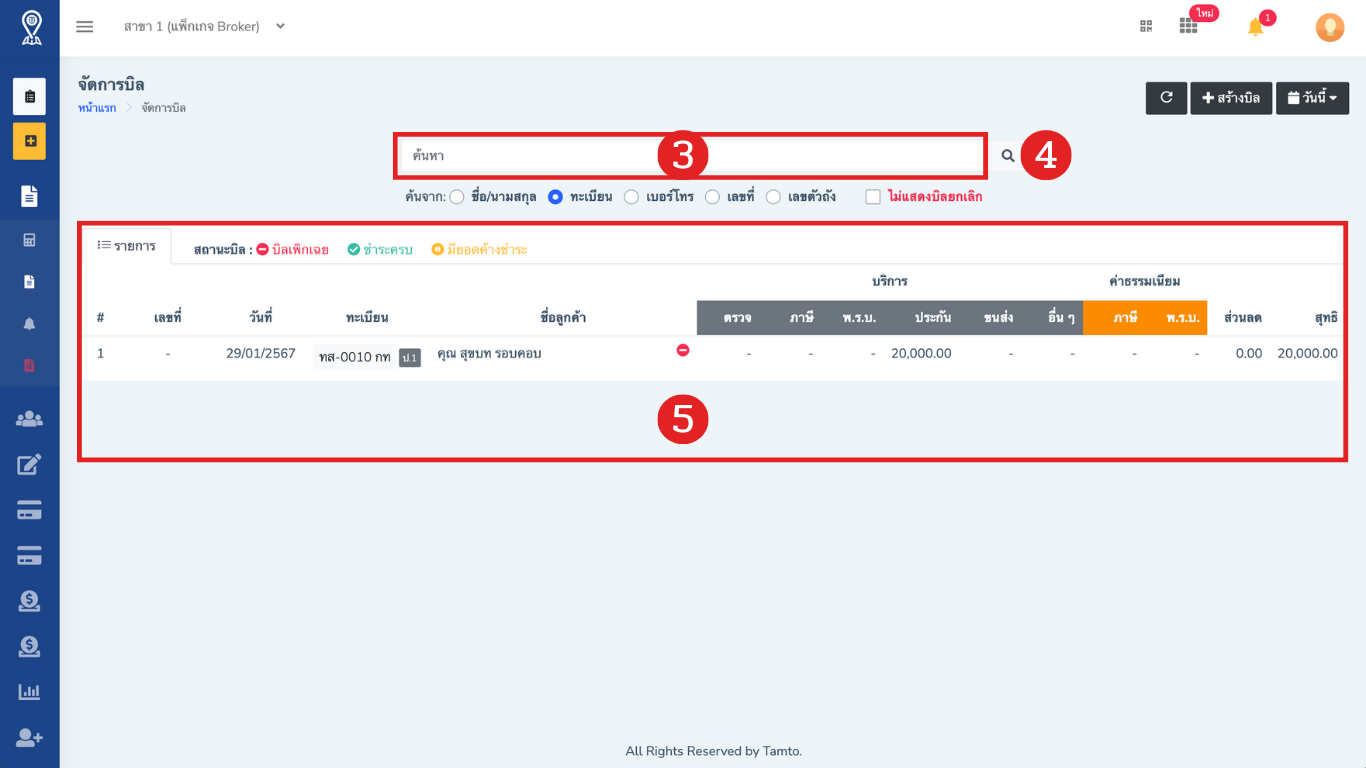Click the อื่น ๆ column header
Screen dimensions: 1366x768
(x=1061, y=318)
